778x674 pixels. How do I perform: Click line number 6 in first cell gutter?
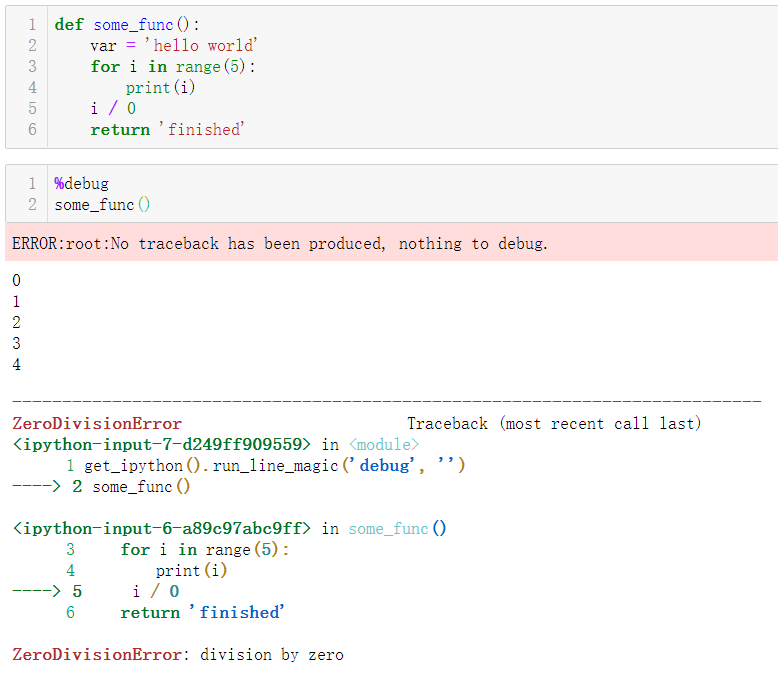click(32, 130)
